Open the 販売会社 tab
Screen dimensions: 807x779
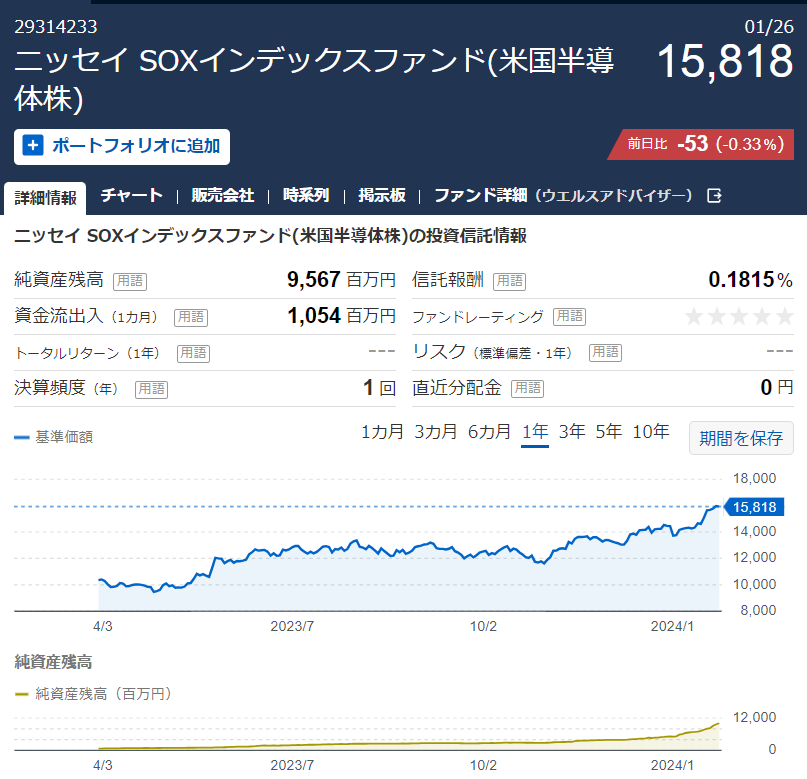[223, 196]
